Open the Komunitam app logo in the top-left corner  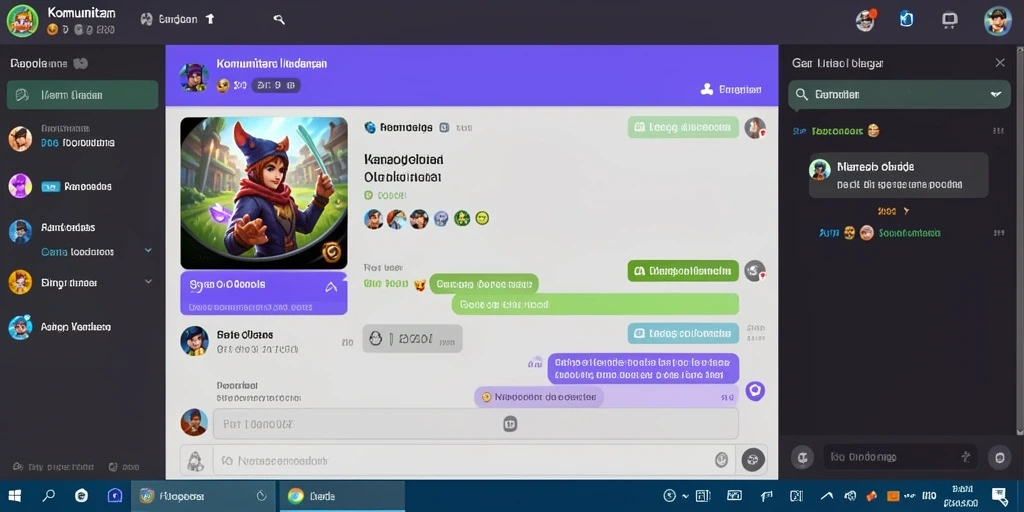(x=22, y=20)
